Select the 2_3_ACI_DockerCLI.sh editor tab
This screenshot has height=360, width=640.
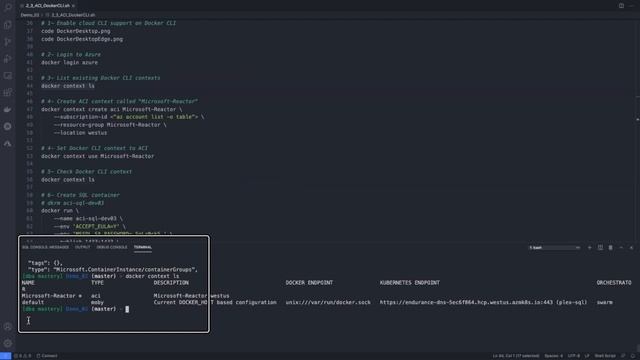click(48, 6)
